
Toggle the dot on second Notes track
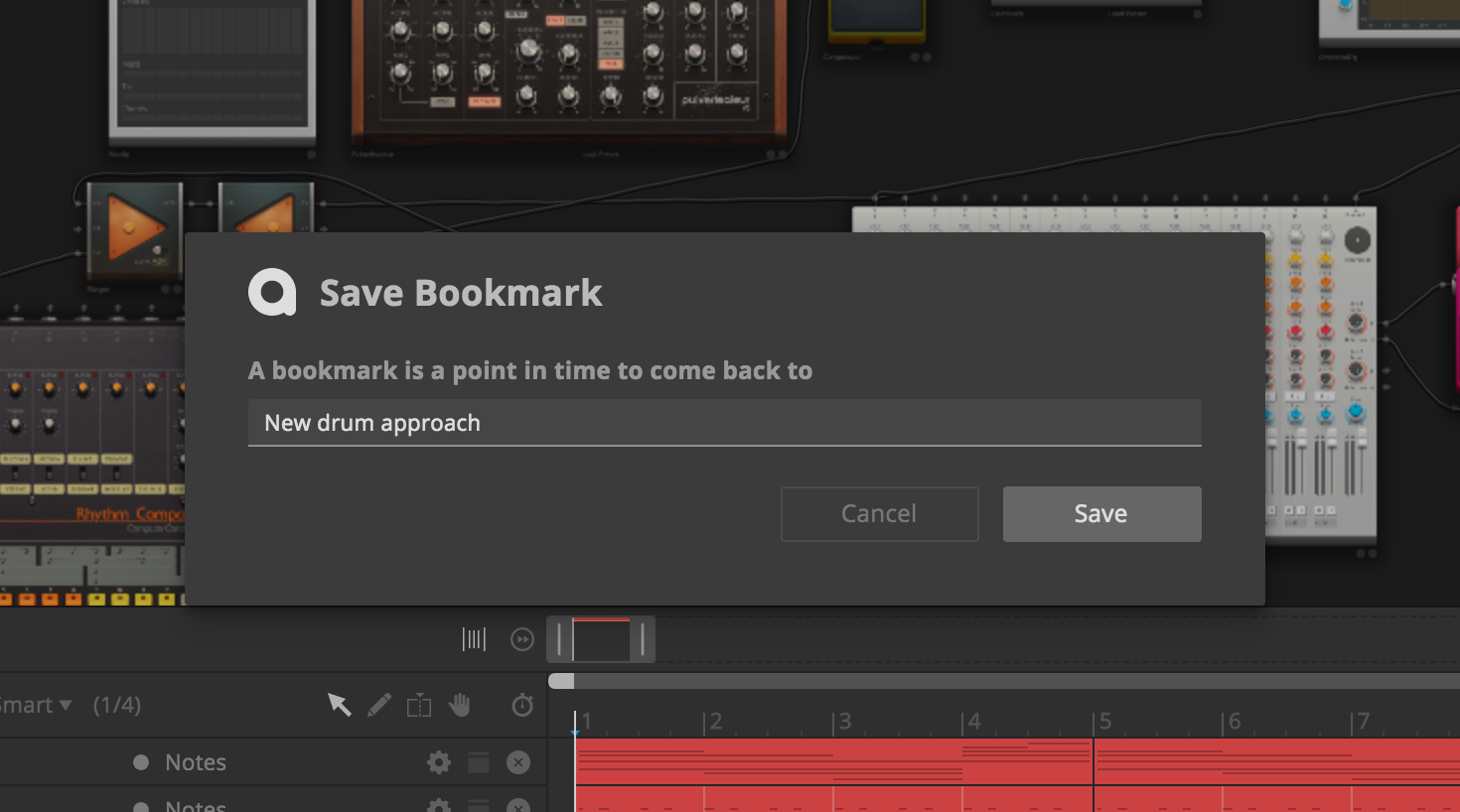(141, 806)
